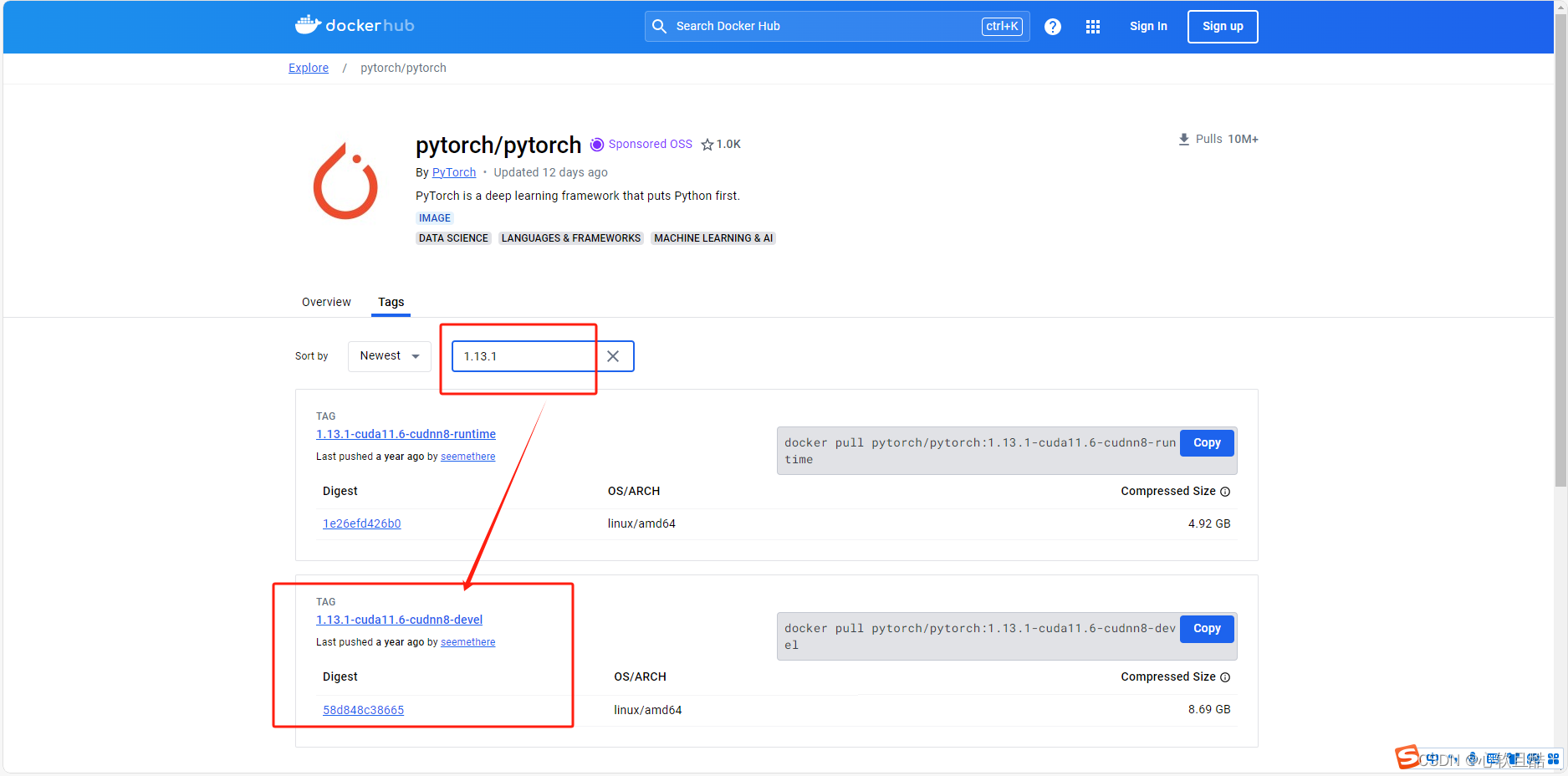This screenshot has width=1568, height=776.
Task: View digest 58d848c38665 details
Action: tap(363, 709)
